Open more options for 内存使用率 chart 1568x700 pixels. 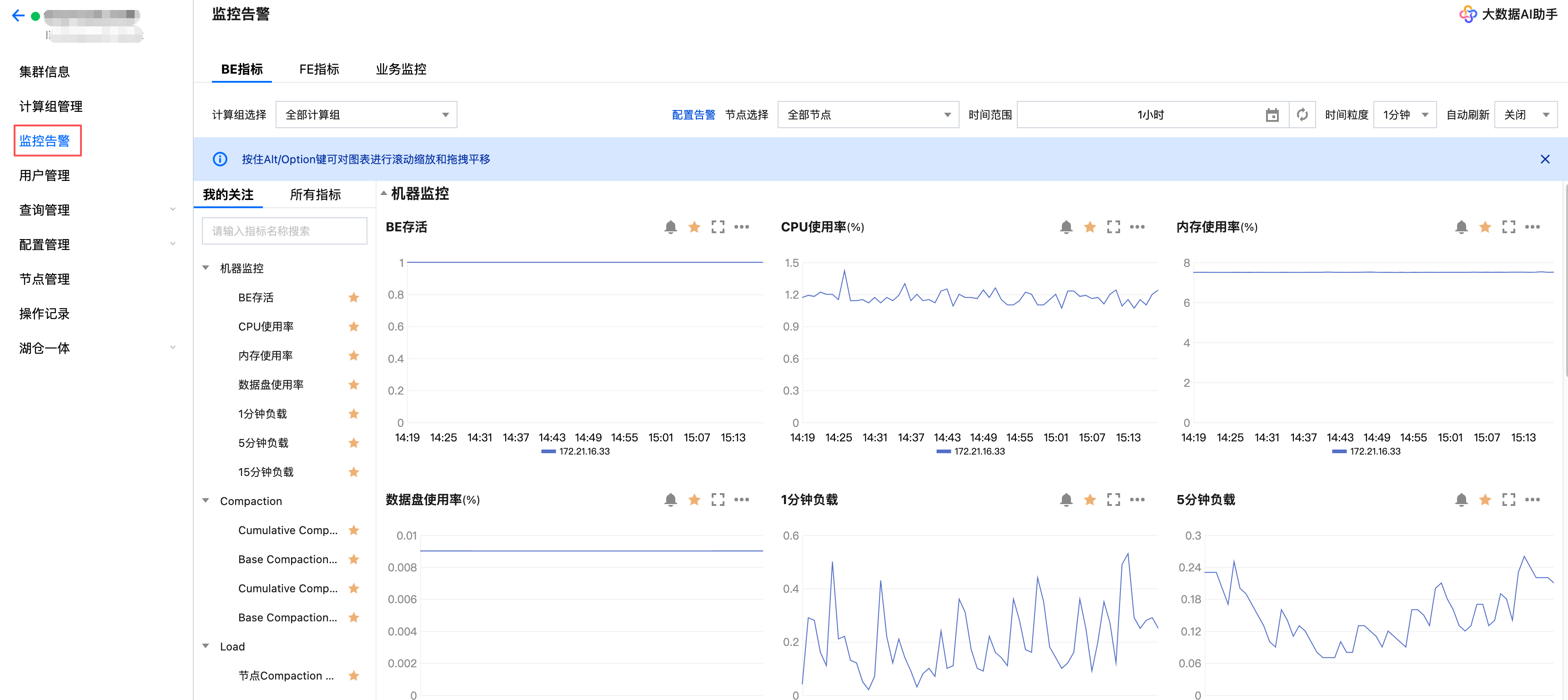click(1532, 227)
